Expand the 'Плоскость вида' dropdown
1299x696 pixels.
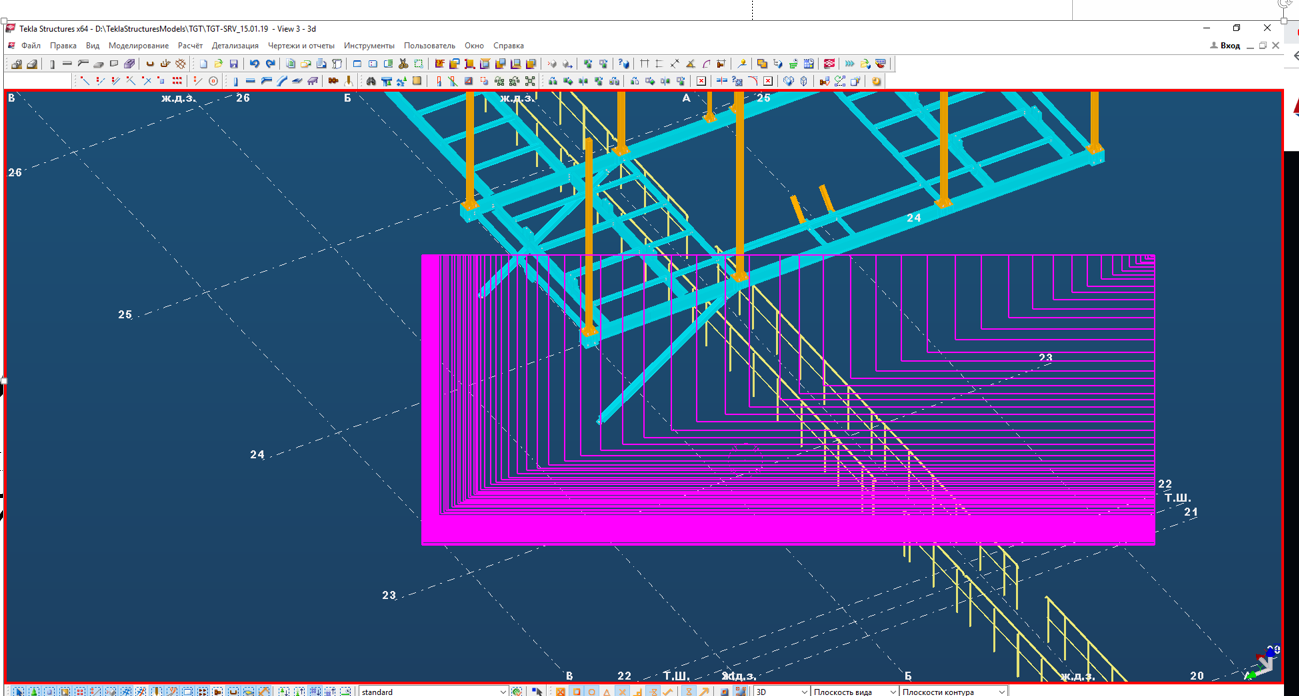(892, 691)
